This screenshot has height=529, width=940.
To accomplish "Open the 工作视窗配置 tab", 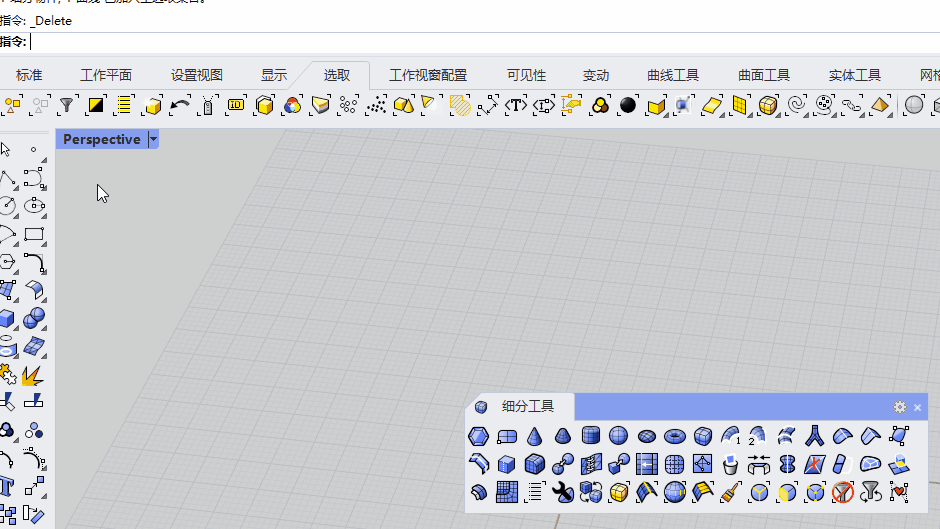I will coord(428,75).
